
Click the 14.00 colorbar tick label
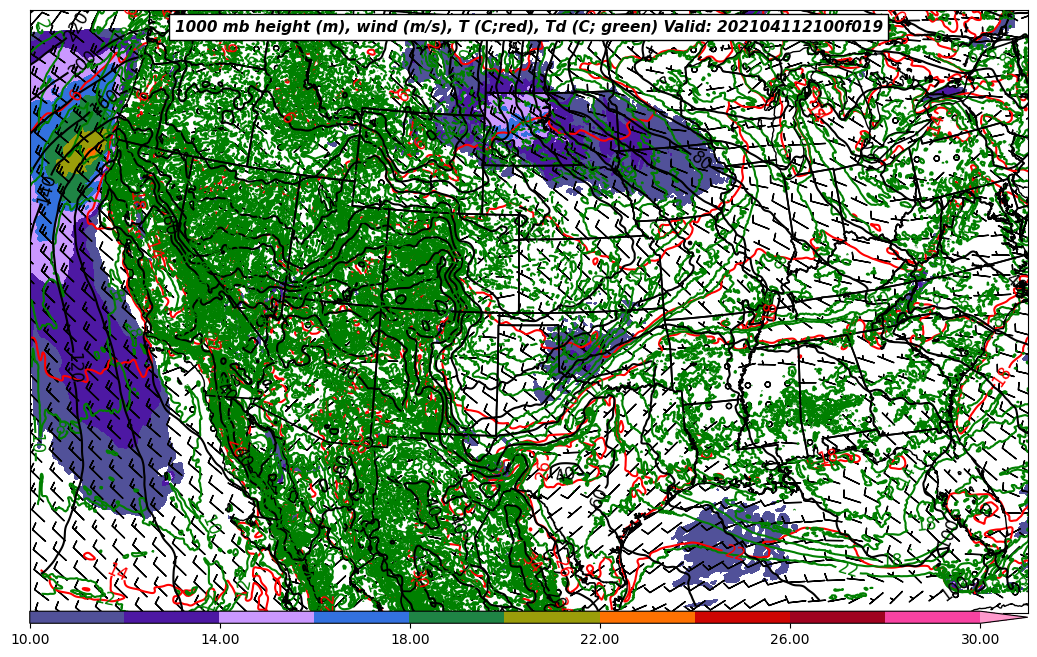click(x=220, y=639)
